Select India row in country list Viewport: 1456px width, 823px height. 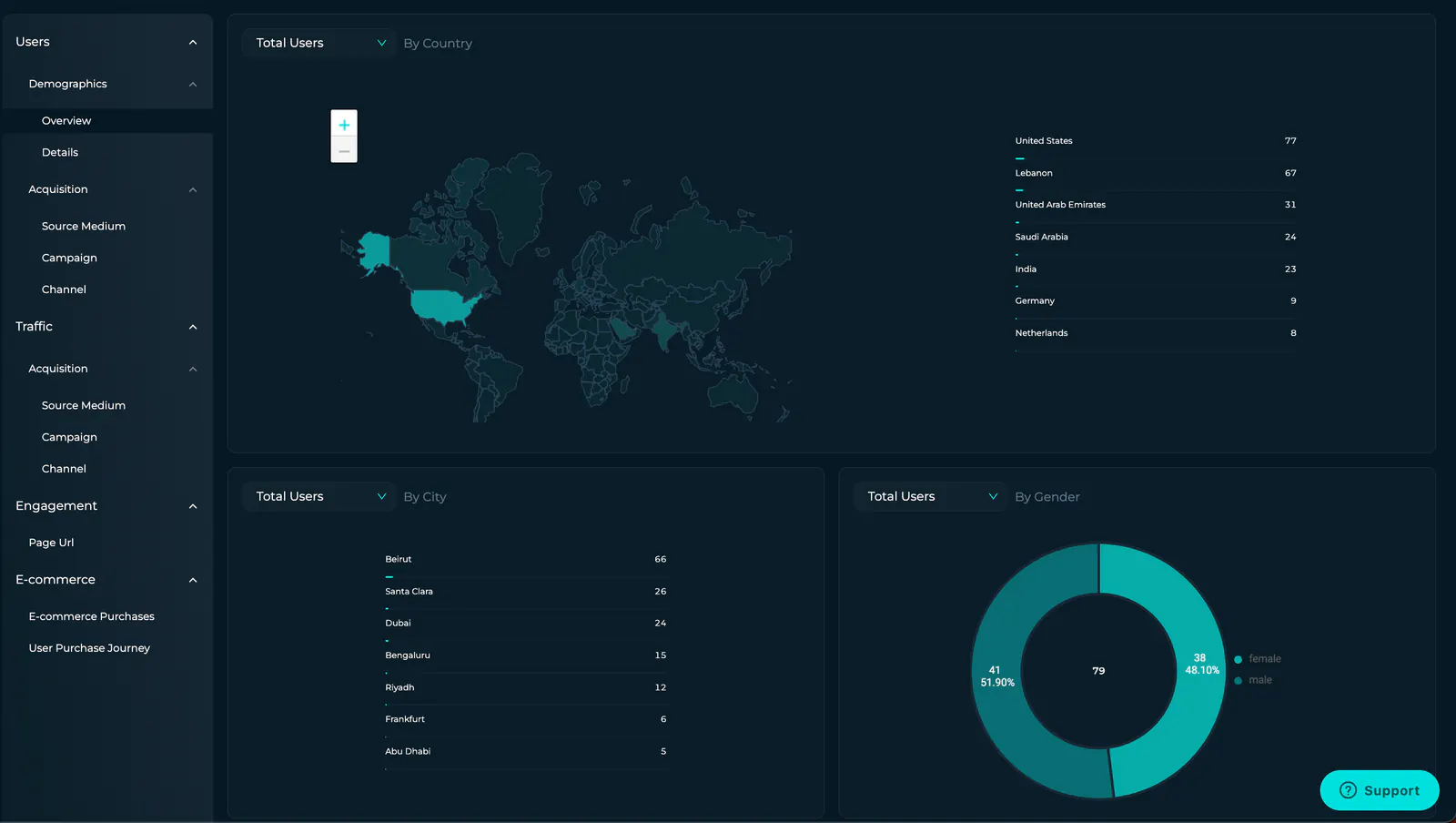[x=1156, y=269]
